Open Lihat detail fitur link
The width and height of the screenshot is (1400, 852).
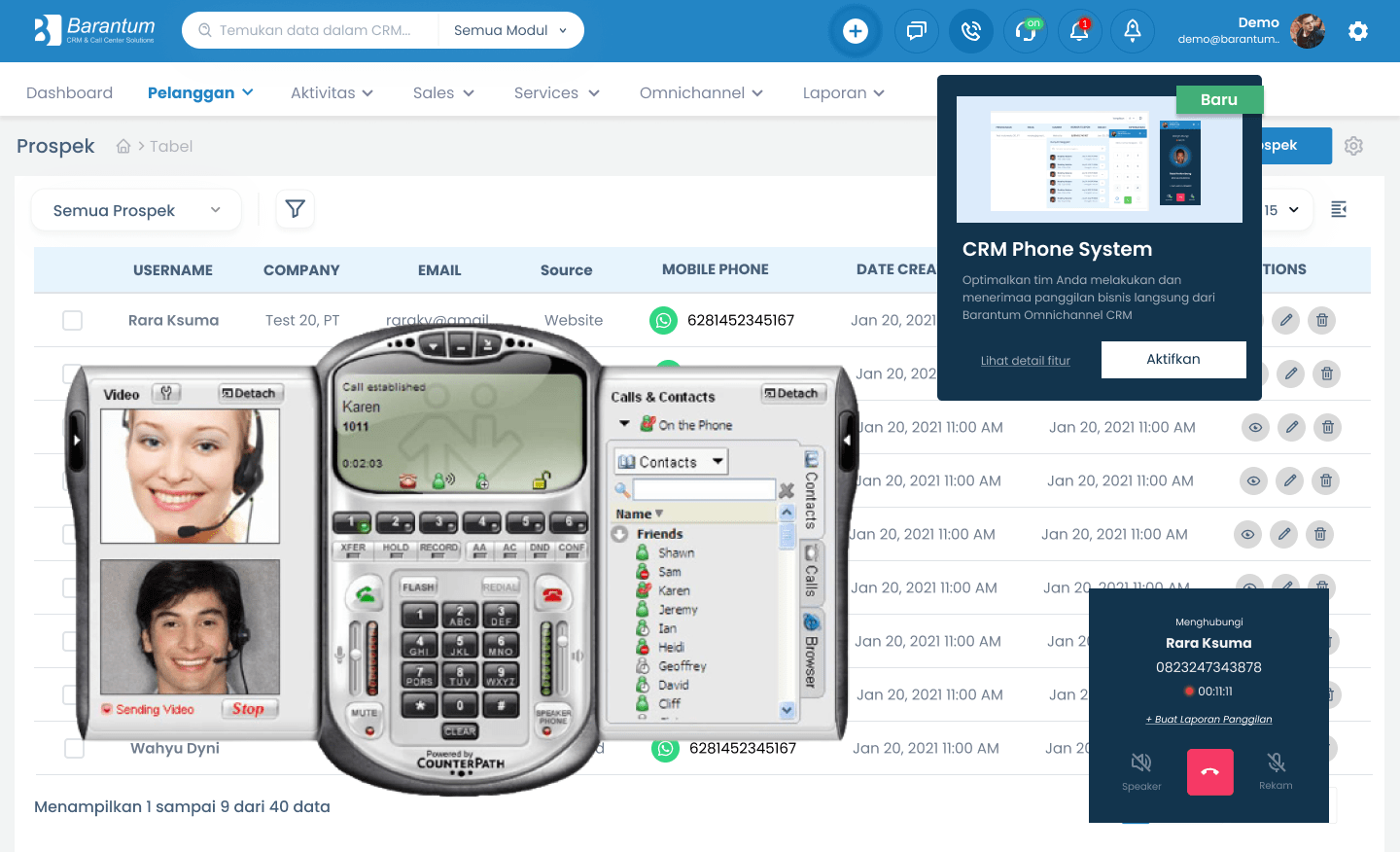1025,360
